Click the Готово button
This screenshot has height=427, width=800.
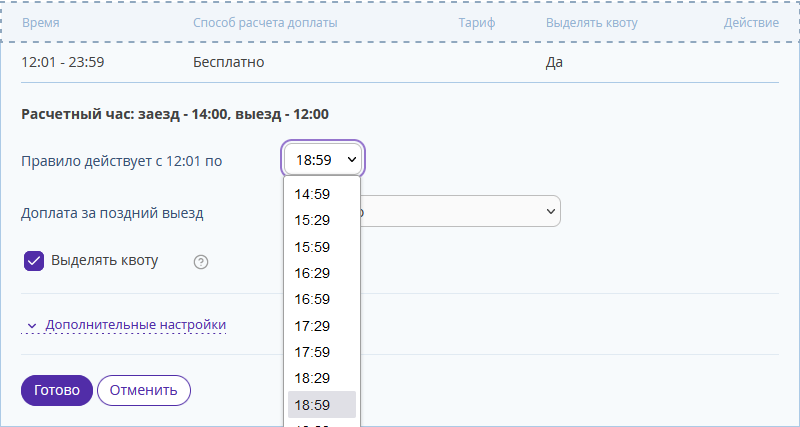(x=57, y=390)
